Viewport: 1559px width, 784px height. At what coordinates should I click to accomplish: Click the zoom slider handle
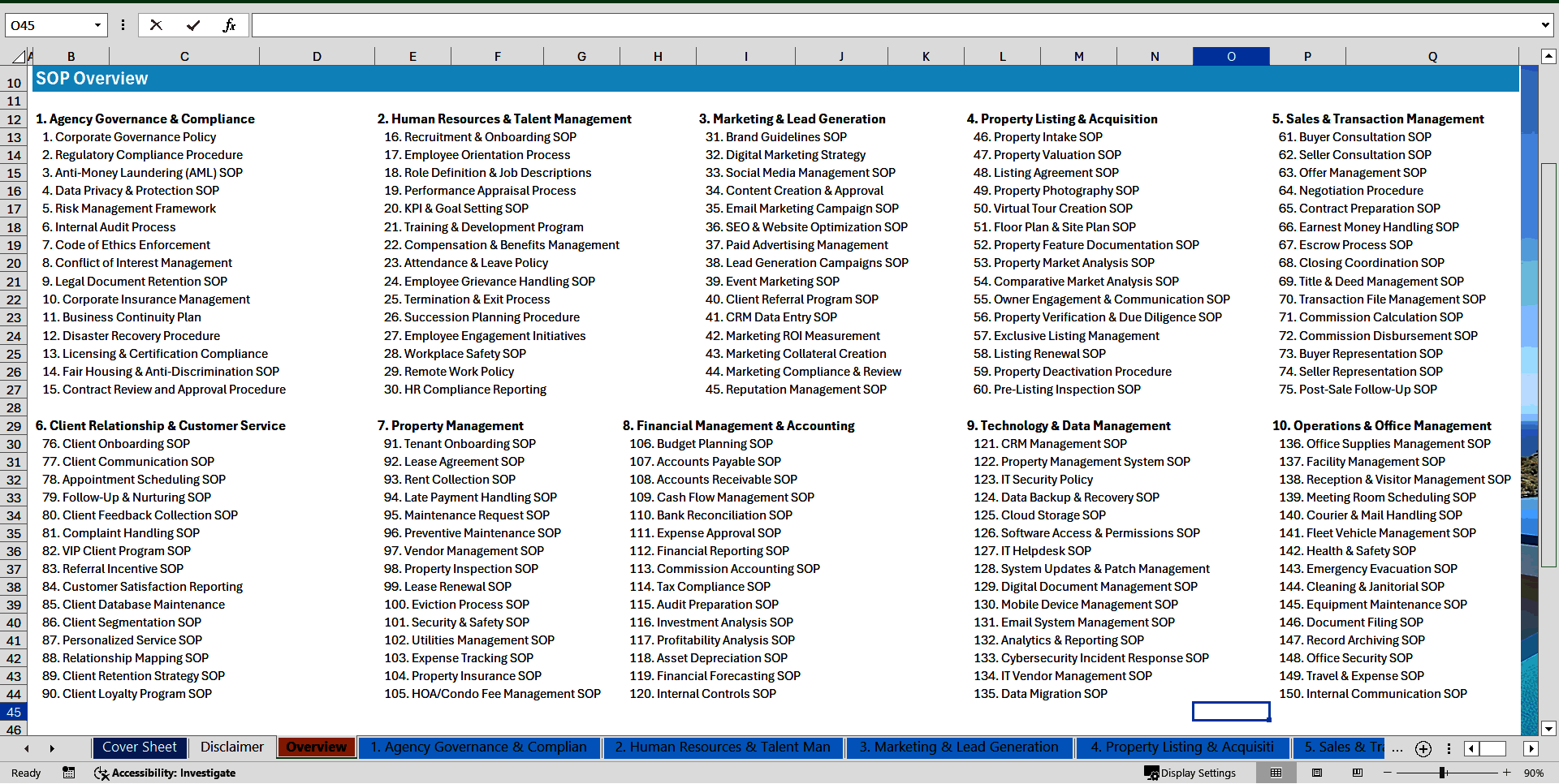(1443, 773)
